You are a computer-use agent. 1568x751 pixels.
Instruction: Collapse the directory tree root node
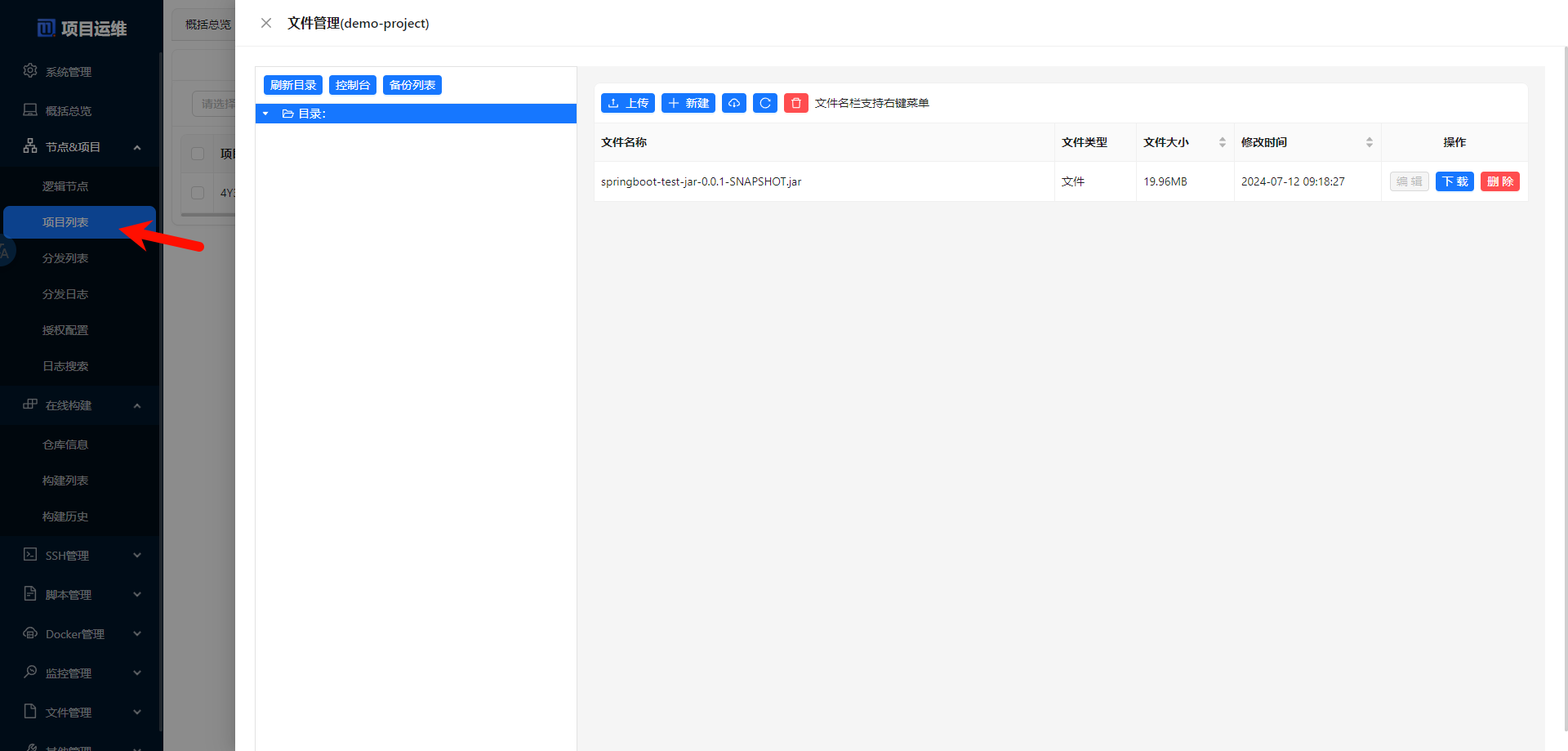pos(265,114)
